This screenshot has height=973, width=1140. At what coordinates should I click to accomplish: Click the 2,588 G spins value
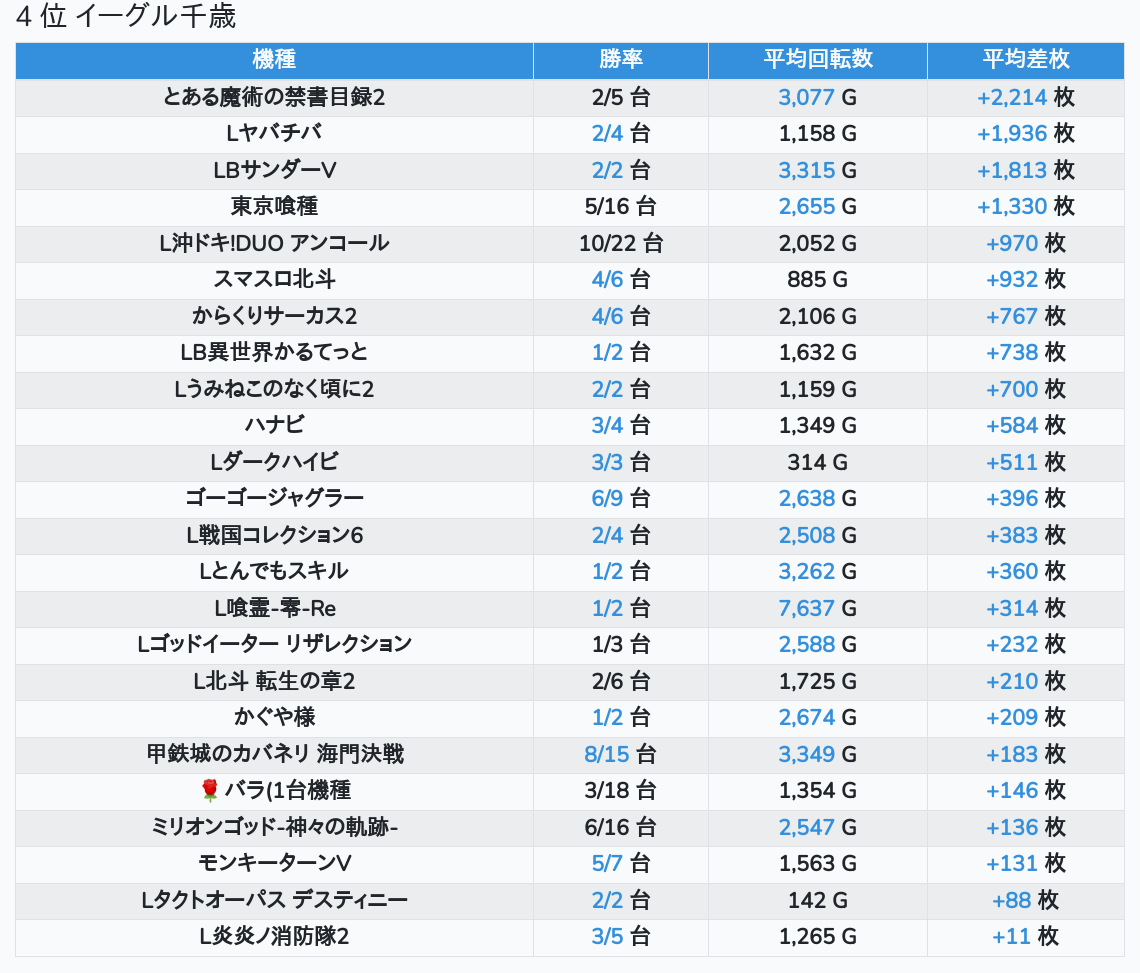[x=818, y=644]
